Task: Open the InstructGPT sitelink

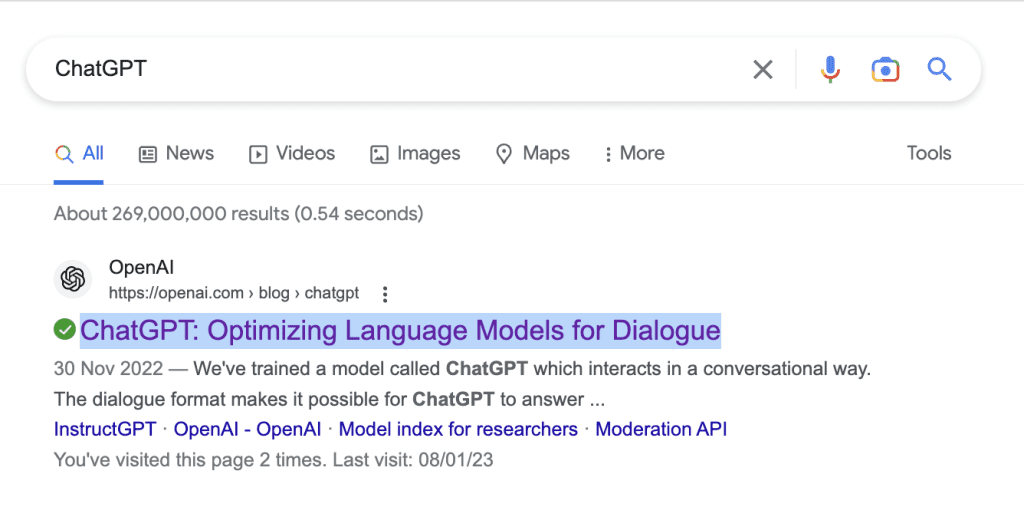Action: pyautogui.click(x=105, y=429)
